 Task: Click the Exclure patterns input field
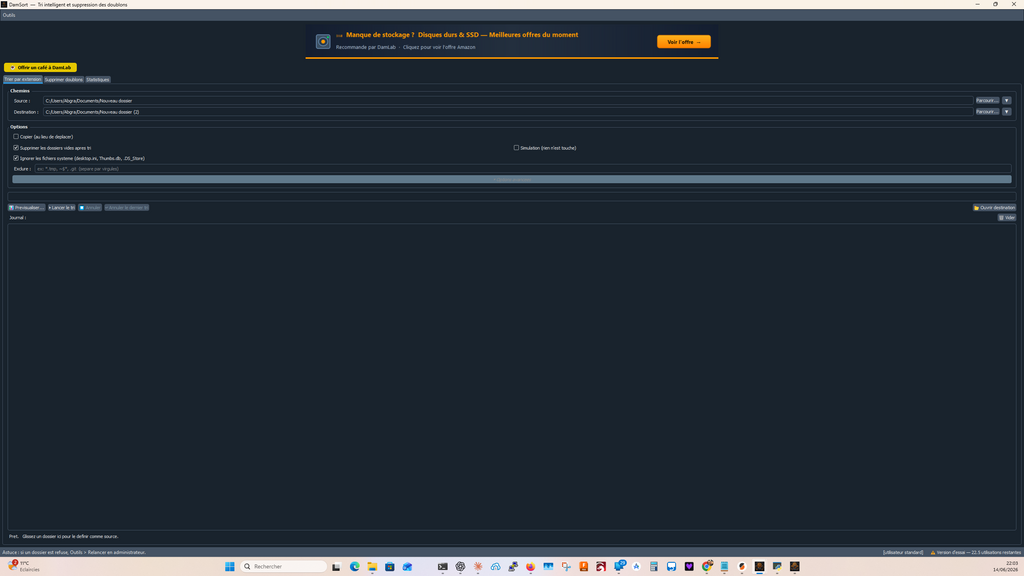(522, 168)
